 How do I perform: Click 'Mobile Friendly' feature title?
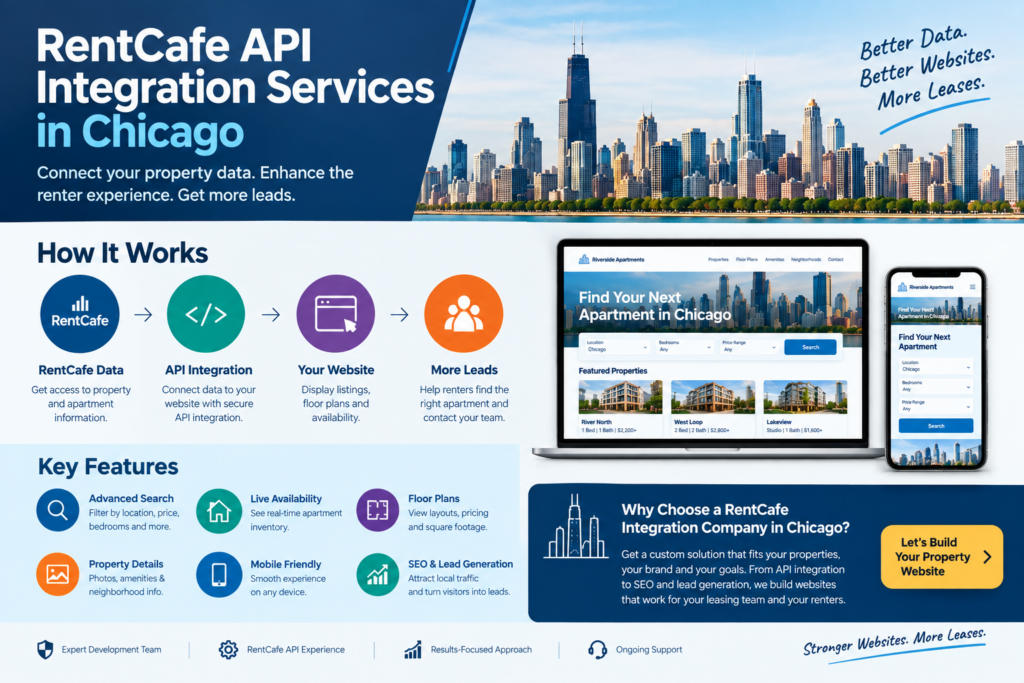[x=286, y=564]
